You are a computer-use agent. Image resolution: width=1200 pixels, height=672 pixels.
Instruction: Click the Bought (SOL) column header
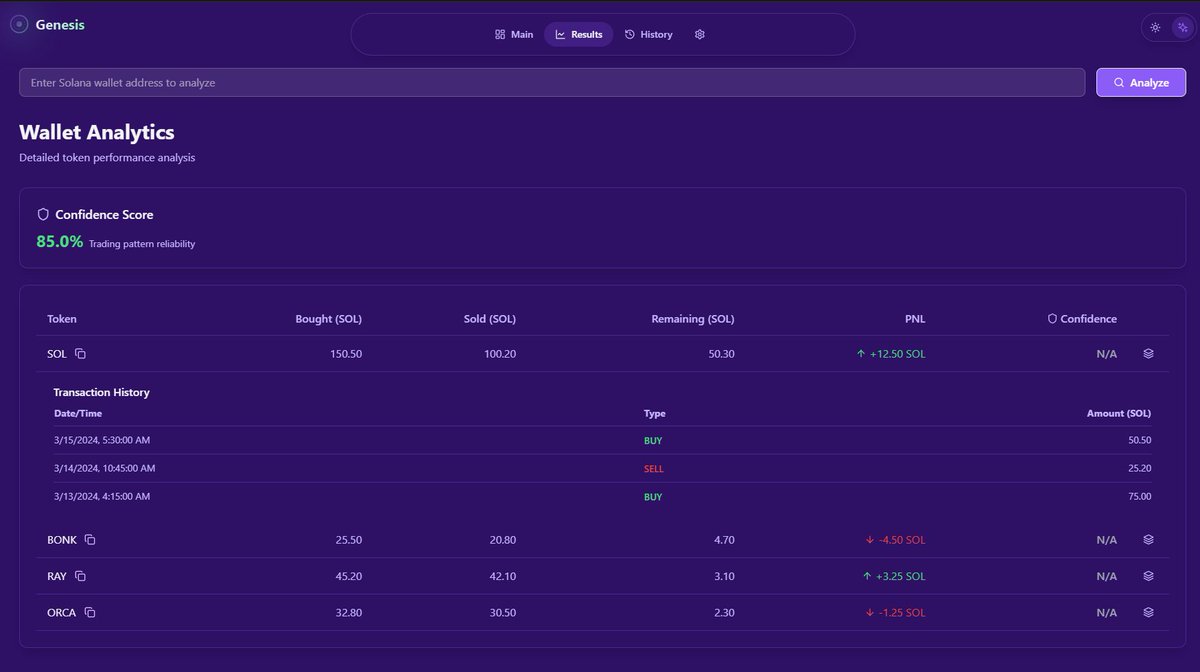tap(329, 319)
